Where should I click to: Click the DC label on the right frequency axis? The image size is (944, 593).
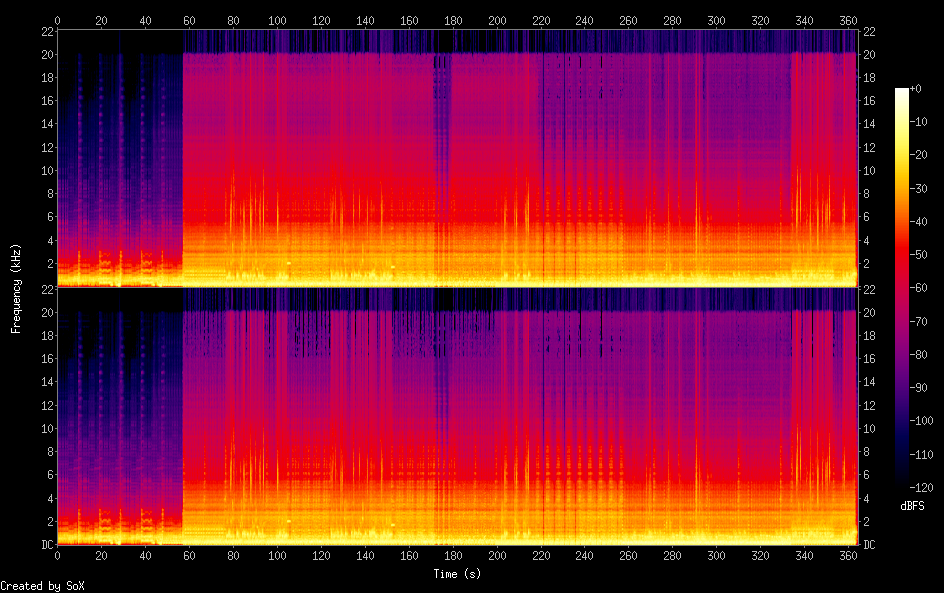coord(869,545)
